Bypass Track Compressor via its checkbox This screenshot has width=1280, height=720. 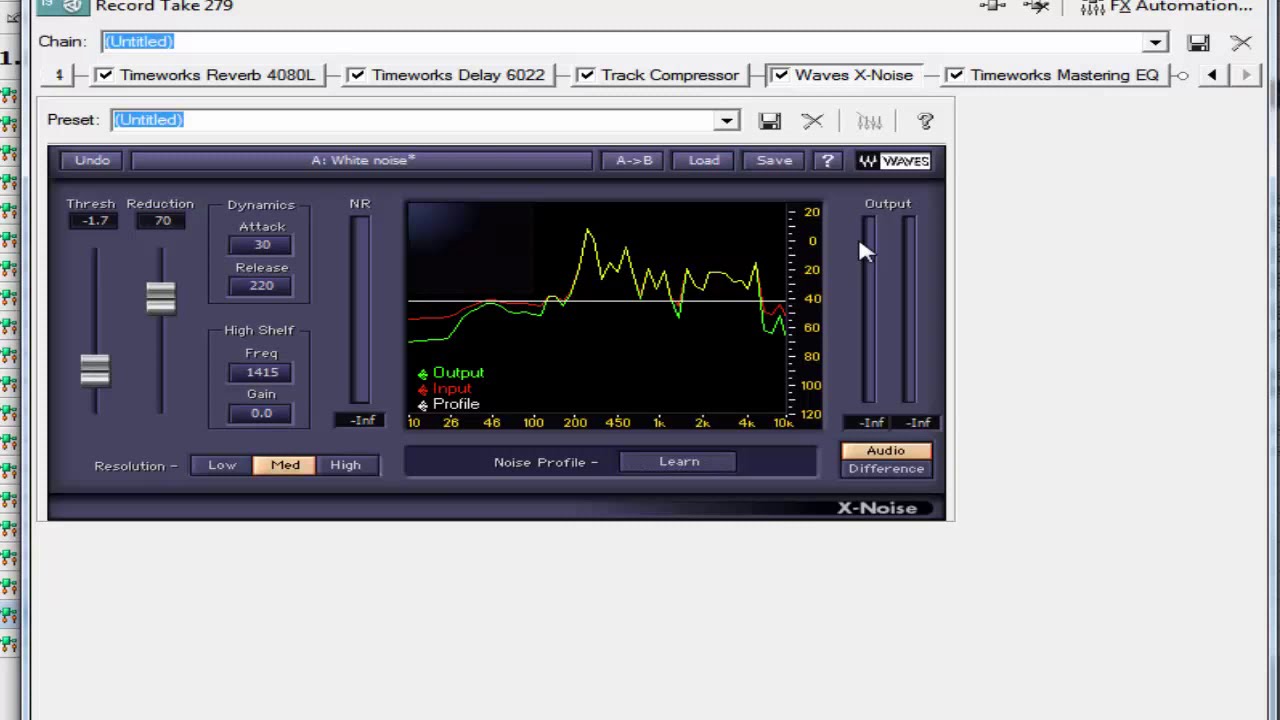click(x=586, y=75)
